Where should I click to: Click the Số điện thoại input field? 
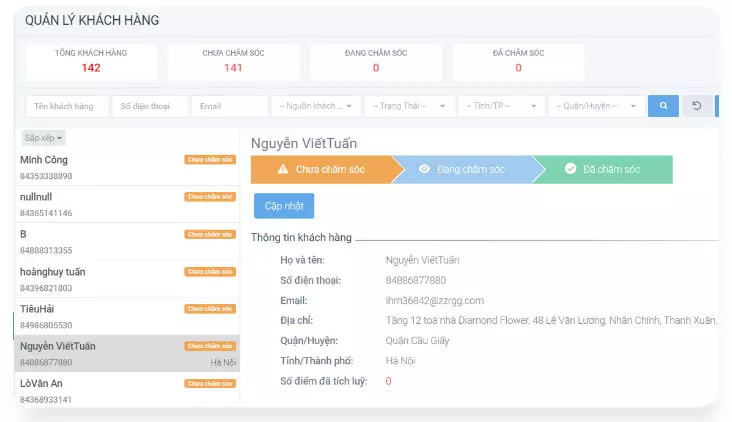pyautogui.click(x=149, y=106)
